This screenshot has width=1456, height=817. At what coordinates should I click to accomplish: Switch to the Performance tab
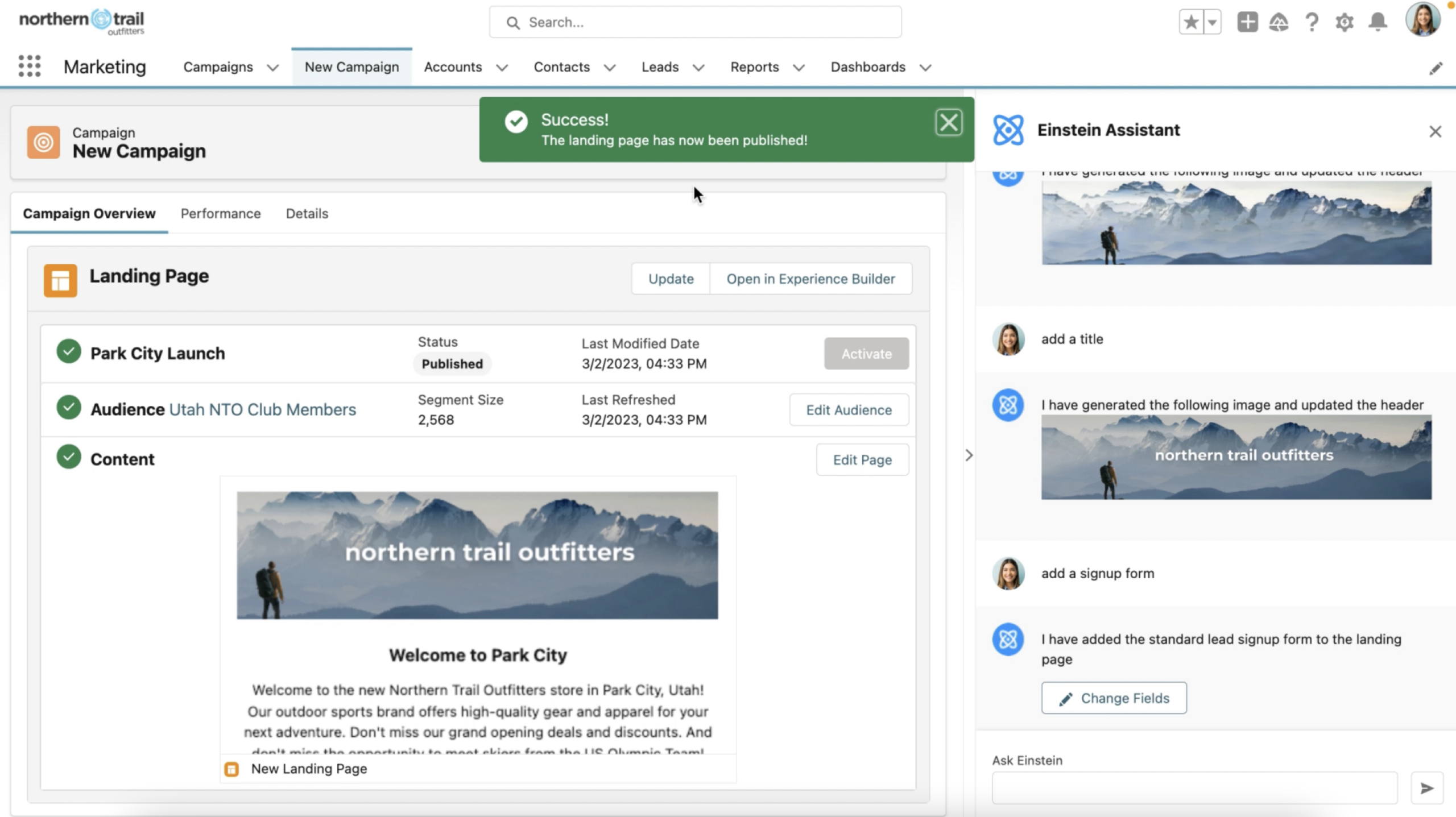click(x=221, y=214)
